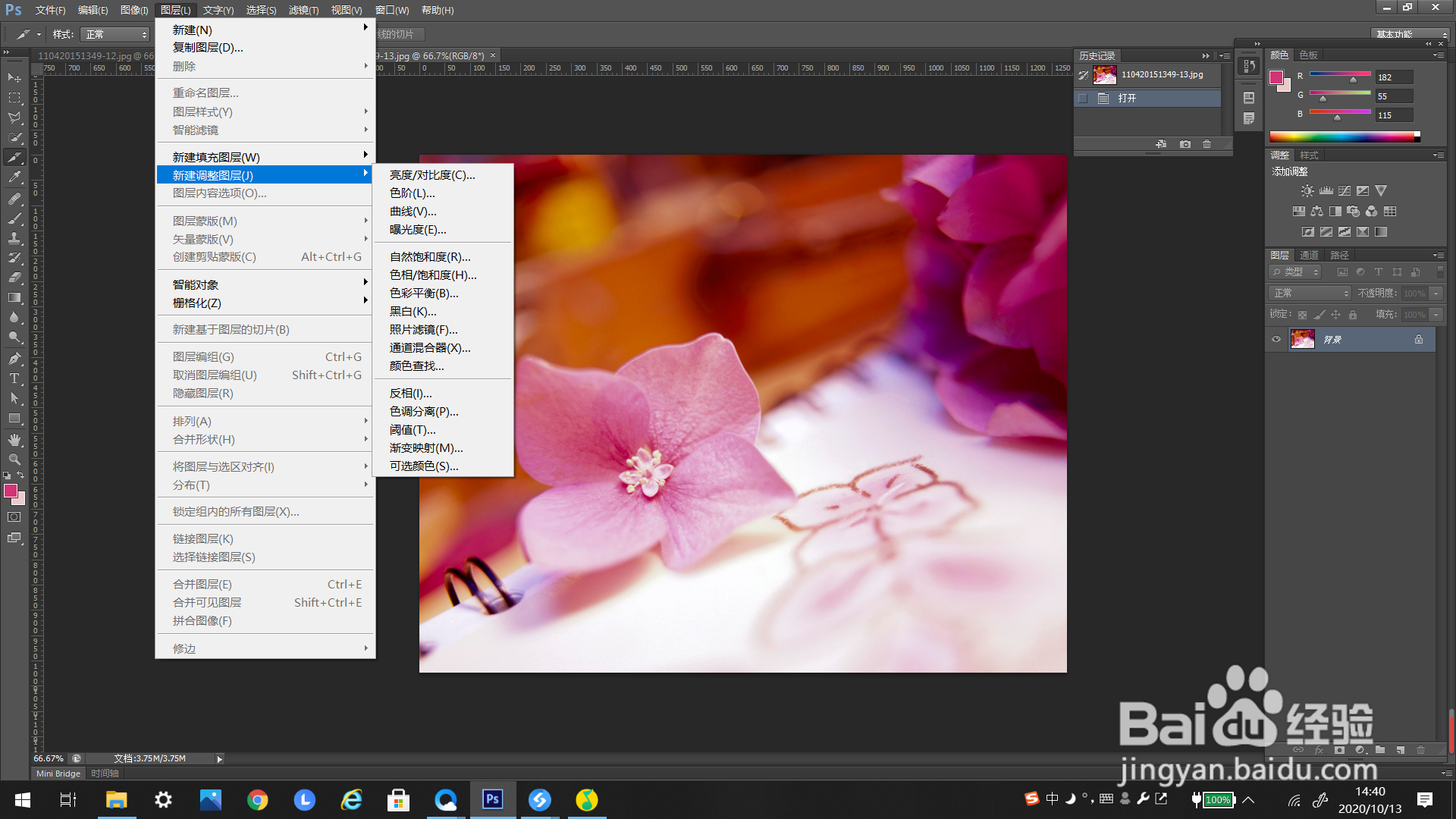Add a Color Balance adjustment (scales icon)
This screenshot has height=819, width=1456.
pyautogui.click(x=1316, y=212)
